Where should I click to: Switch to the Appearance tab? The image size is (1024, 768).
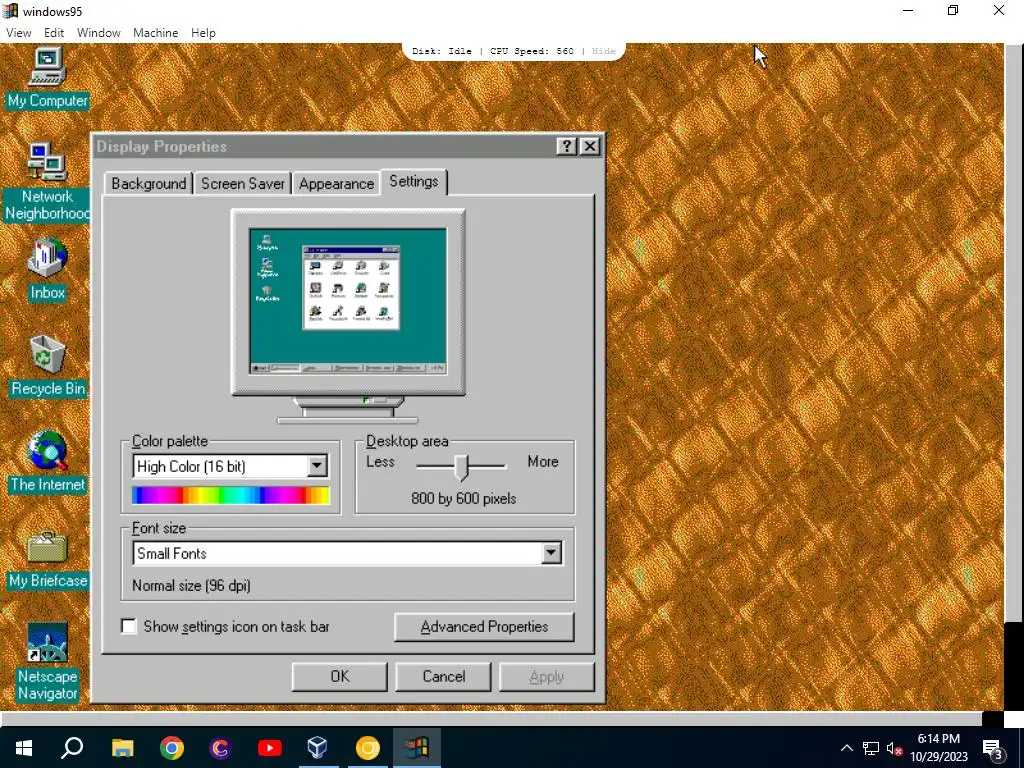point(336,184)
